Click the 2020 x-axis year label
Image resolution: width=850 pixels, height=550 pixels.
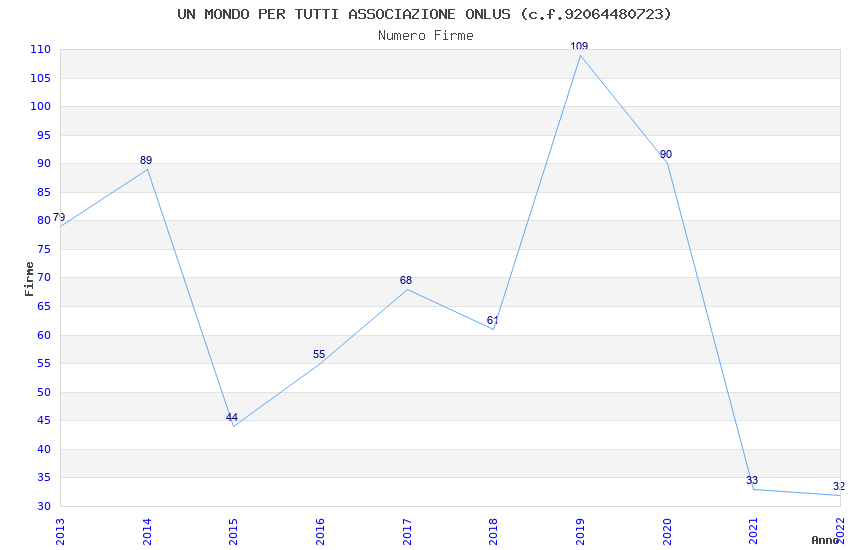667,531
